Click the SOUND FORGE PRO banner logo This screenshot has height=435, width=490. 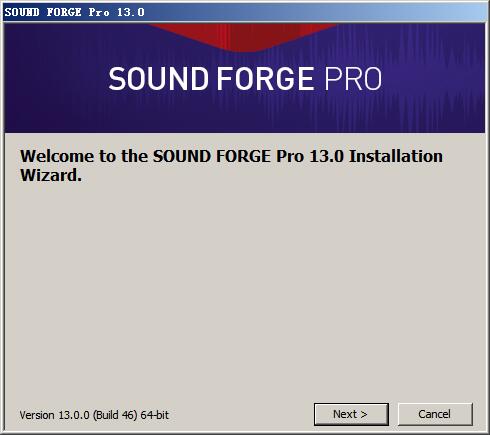[x=245, y=79]
